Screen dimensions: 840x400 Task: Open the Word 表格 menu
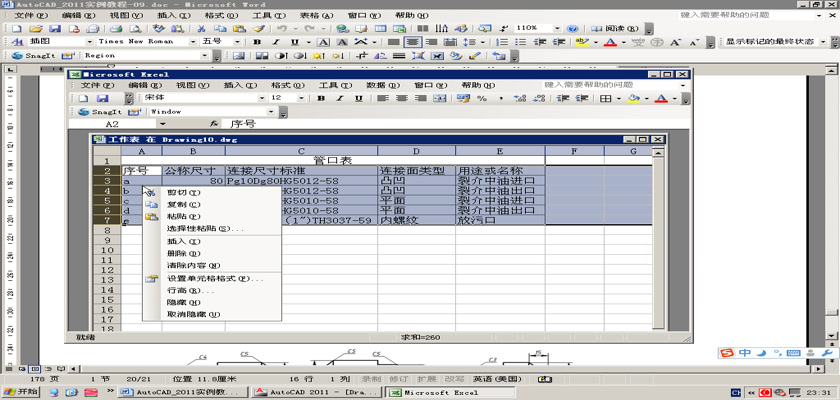click(x=316, y=16)
